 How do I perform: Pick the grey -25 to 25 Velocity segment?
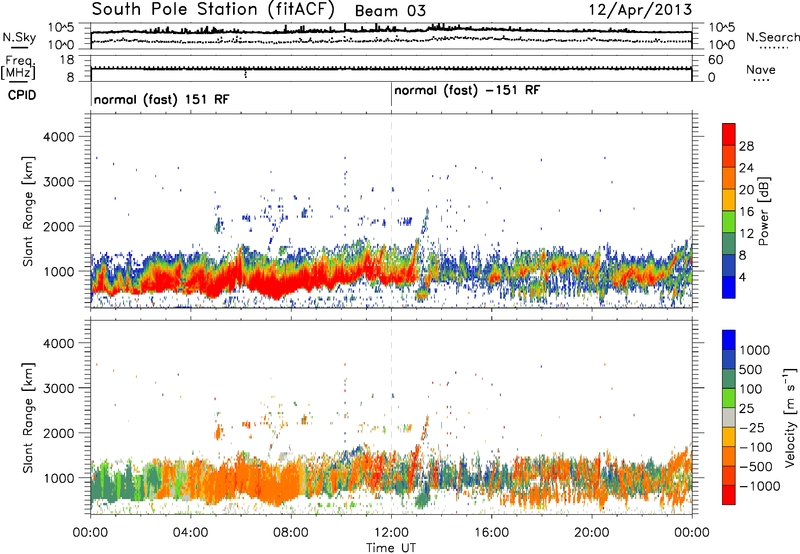pos(729,417)
